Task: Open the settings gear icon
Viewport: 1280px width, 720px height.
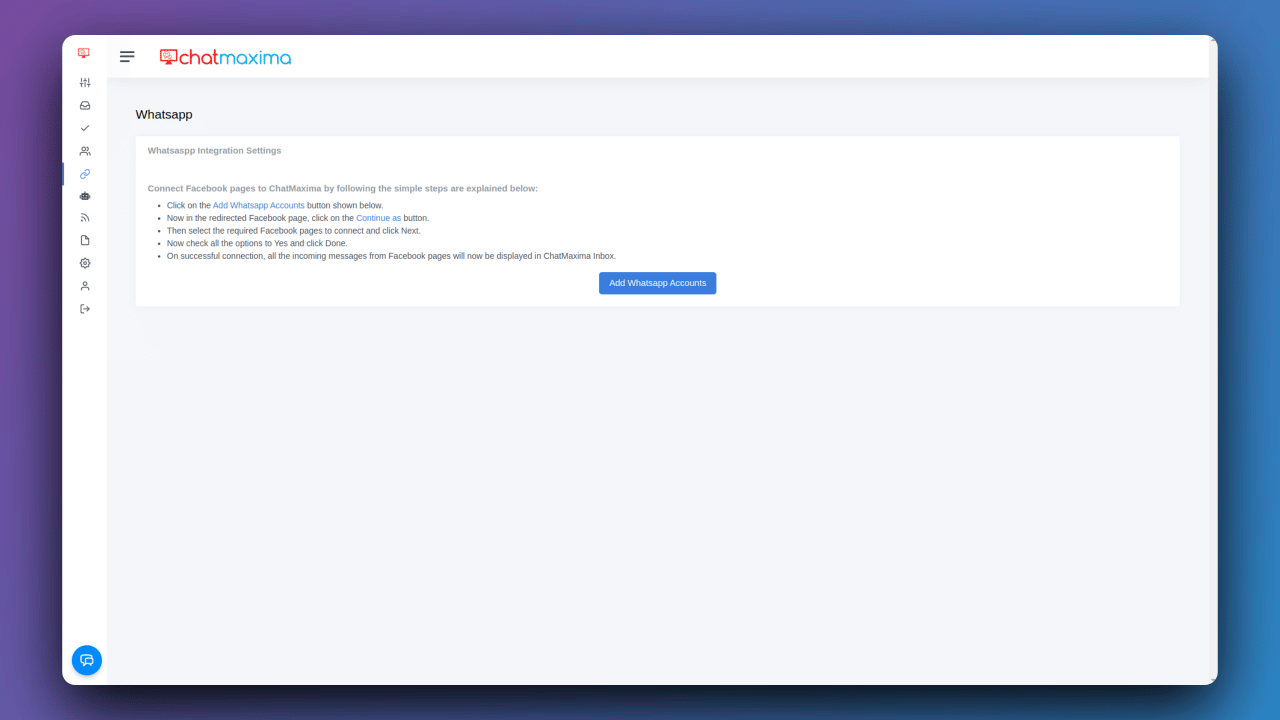Action: (x=85, y=263)
